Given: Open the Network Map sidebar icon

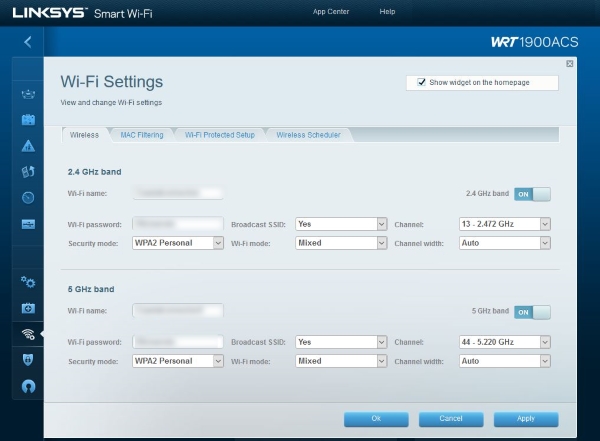Looking at the screenshot, I should (28, 94).
